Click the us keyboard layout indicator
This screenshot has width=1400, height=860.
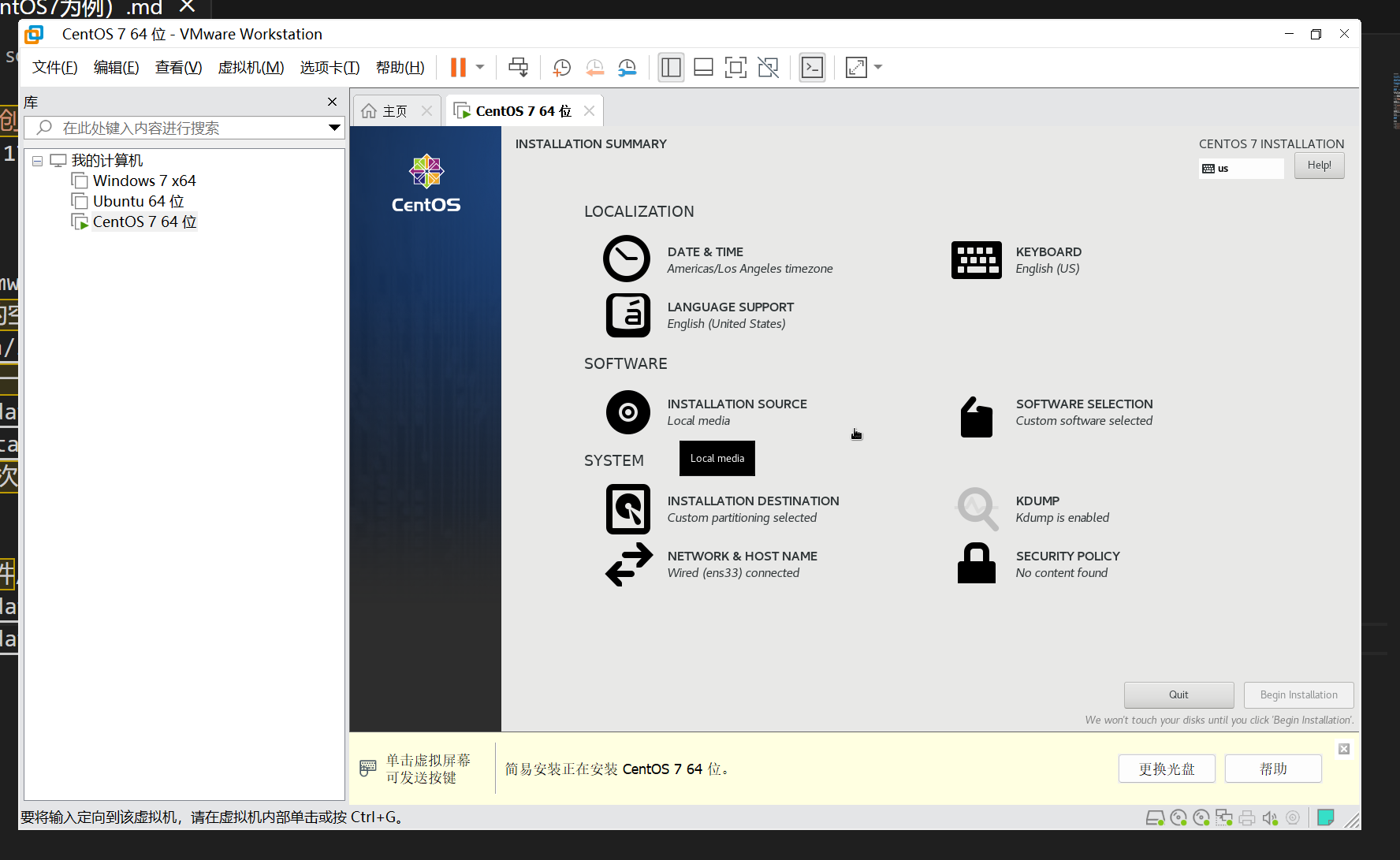point(1242,169)
